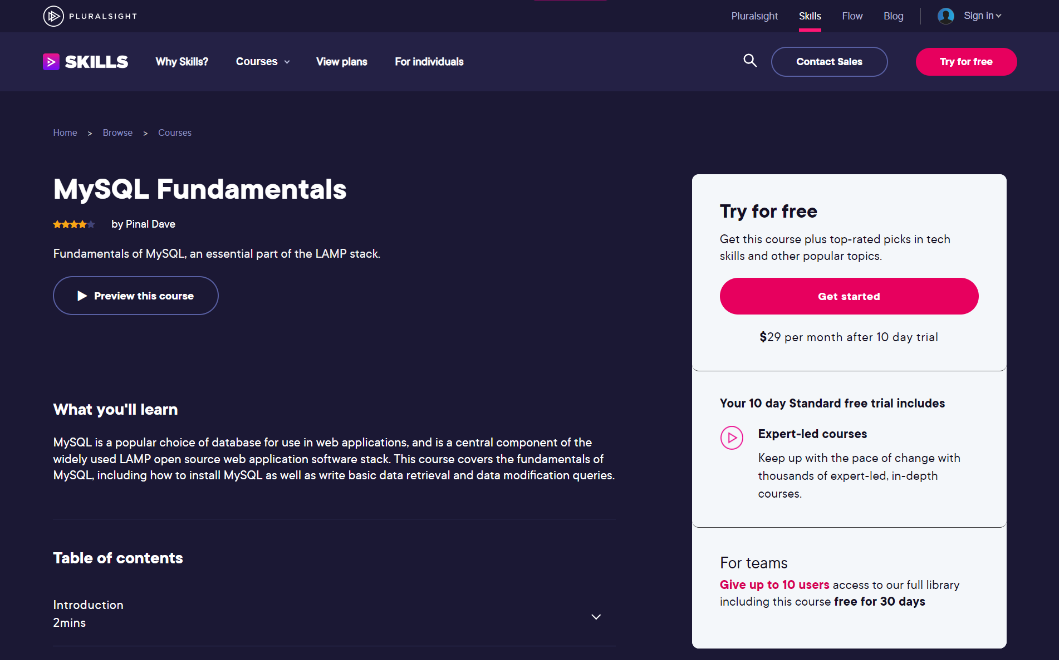Follow the Home breadcrumb link
This screenshot has height=660, width=1059.
click(65, 133)
